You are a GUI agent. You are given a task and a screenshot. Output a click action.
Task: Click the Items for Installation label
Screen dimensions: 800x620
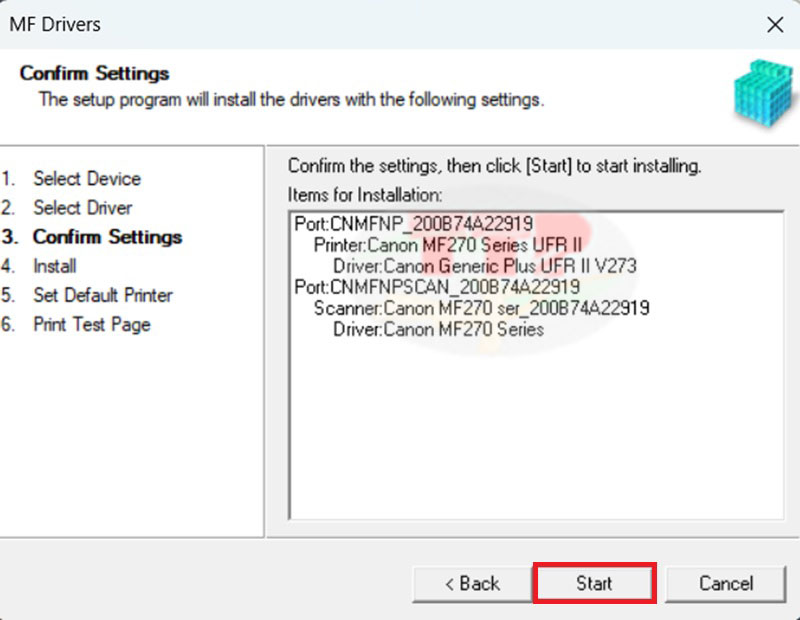coord(365,195)
